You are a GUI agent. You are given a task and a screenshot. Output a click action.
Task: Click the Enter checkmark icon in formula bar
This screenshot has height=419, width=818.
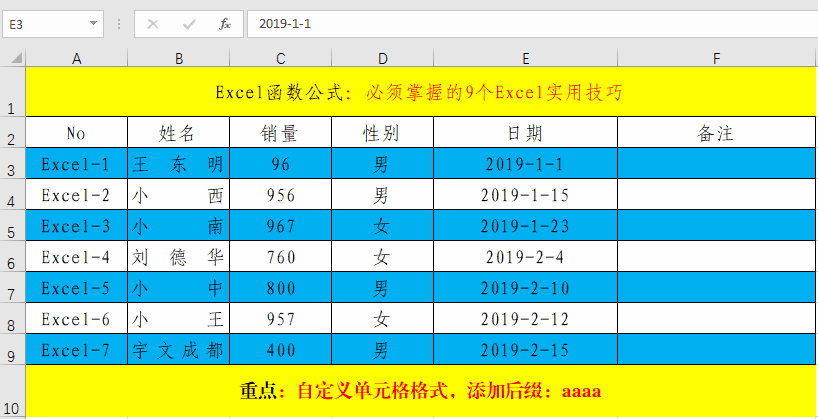pyautogui.click(x=189, y=24)
